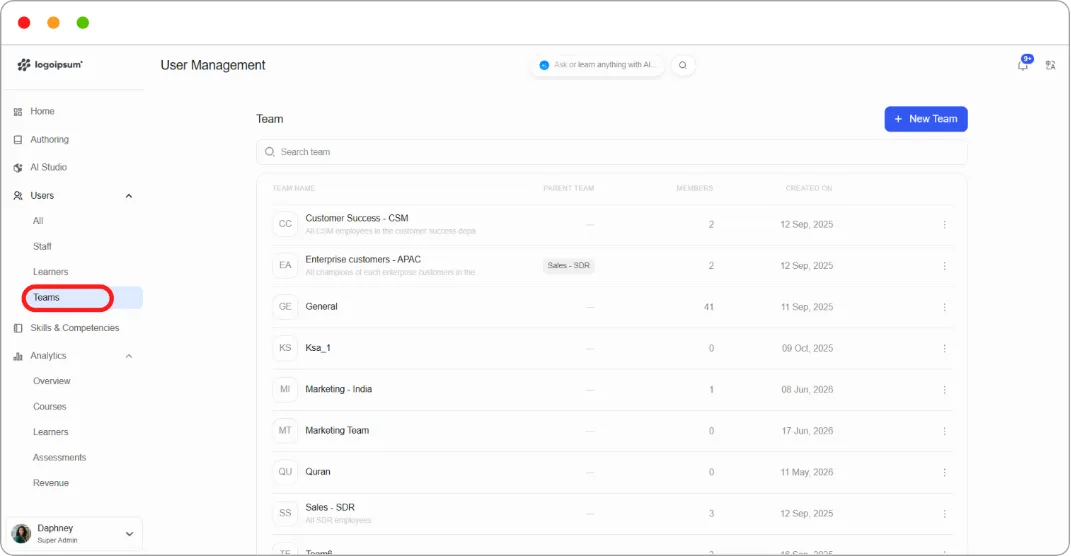Click the PARENT TEAM column header
Image resolution: width=1071 pixels, height=556 pixels.
pyautogui.click(x=568, y=188)
